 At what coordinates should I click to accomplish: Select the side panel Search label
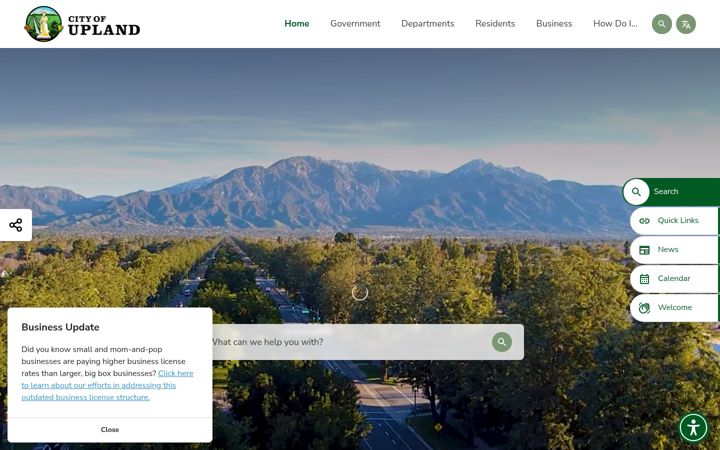[x=666, y=191]
